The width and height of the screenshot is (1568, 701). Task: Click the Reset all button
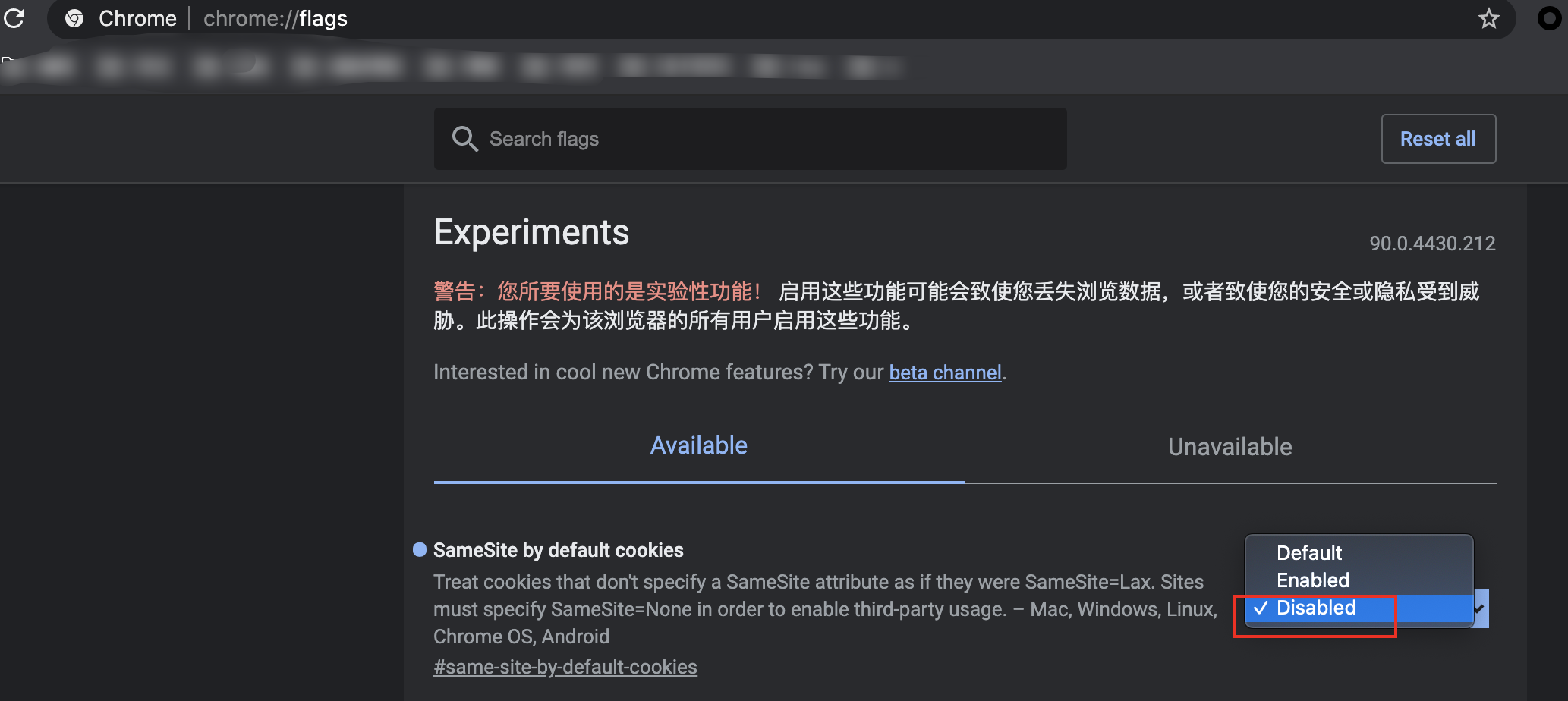point(1437,139)
